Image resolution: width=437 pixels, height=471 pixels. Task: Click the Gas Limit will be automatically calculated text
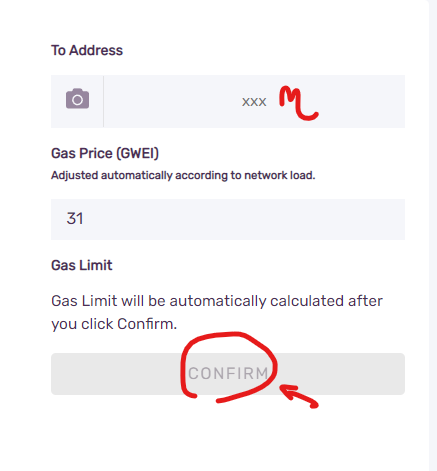(x=217, y=312)
